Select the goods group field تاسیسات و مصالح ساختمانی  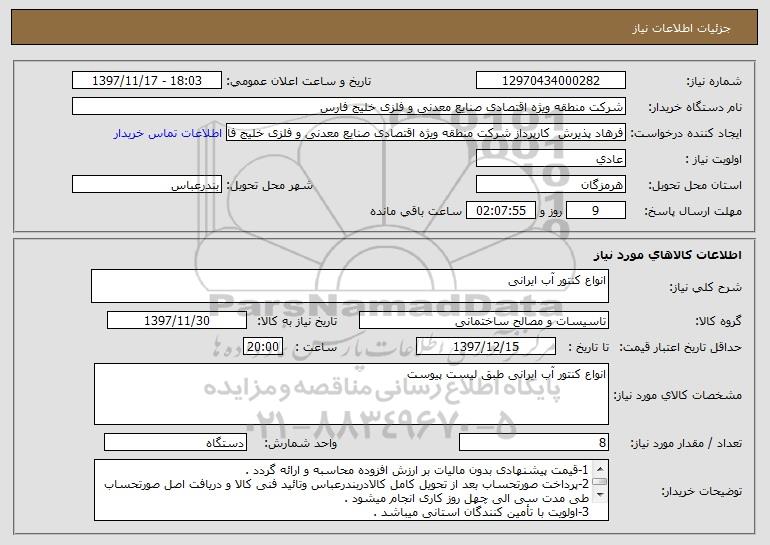(x=484, y=321)
